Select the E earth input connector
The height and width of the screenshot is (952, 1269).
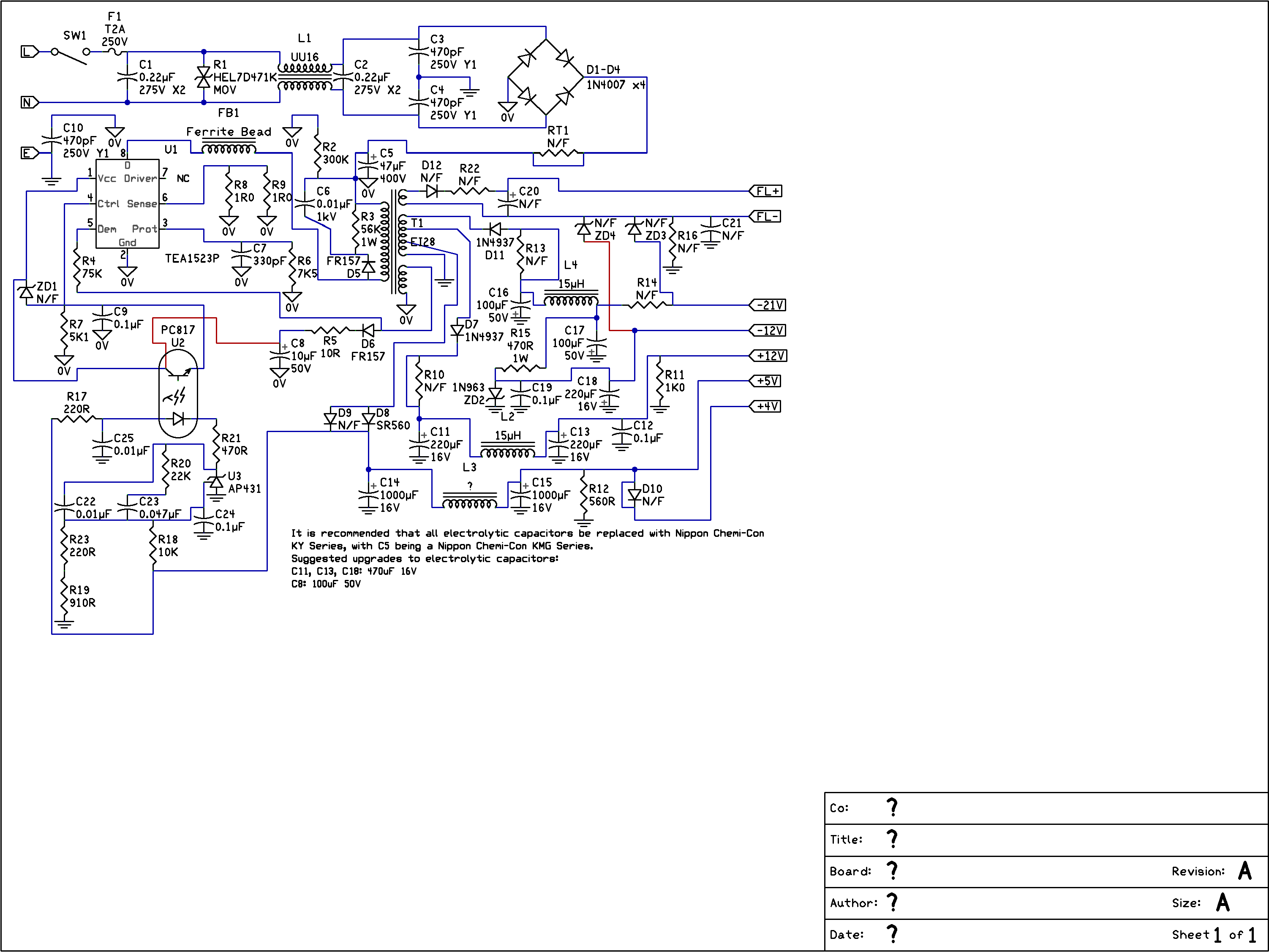point(30,153)
